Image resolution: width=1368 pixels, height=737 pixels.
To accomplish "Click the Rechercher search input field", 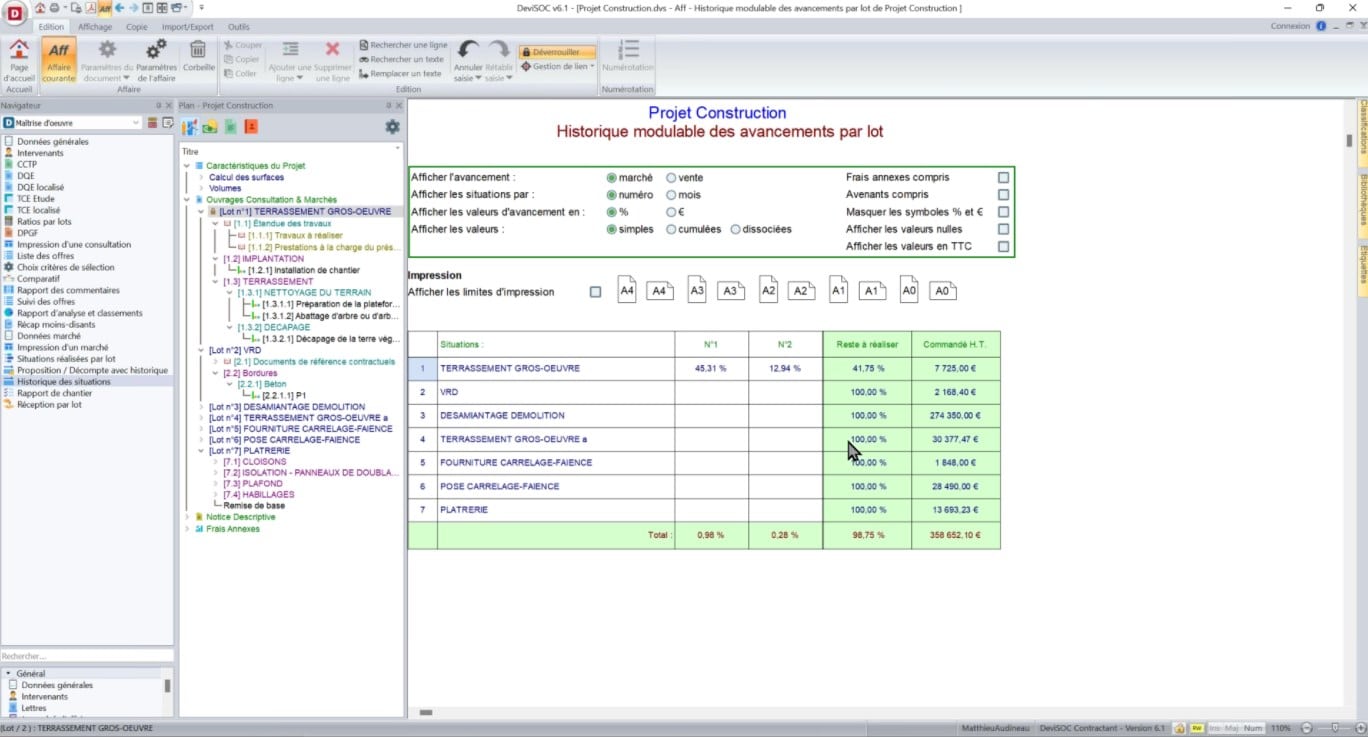I will pyautogui.click(x=86, y=656).
